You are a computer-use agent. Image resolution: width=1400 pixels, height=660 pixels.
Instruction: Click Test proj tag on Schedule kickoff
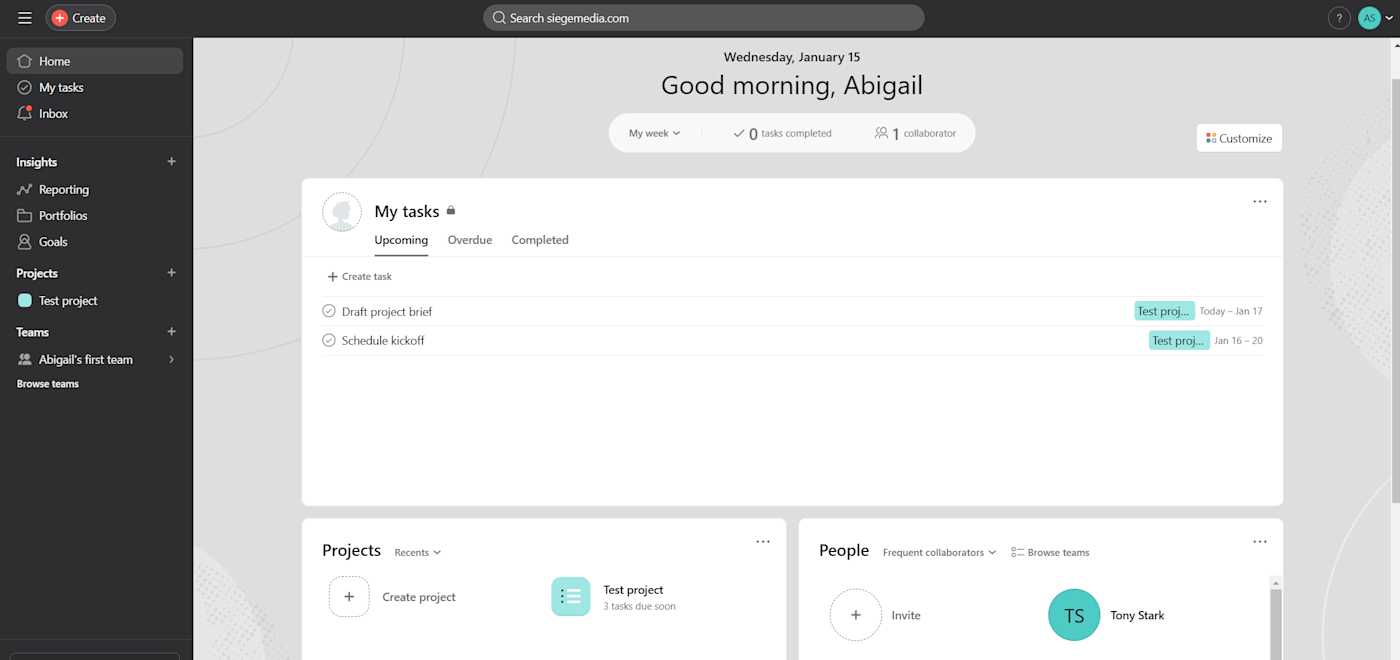(x=1179, y=340)
